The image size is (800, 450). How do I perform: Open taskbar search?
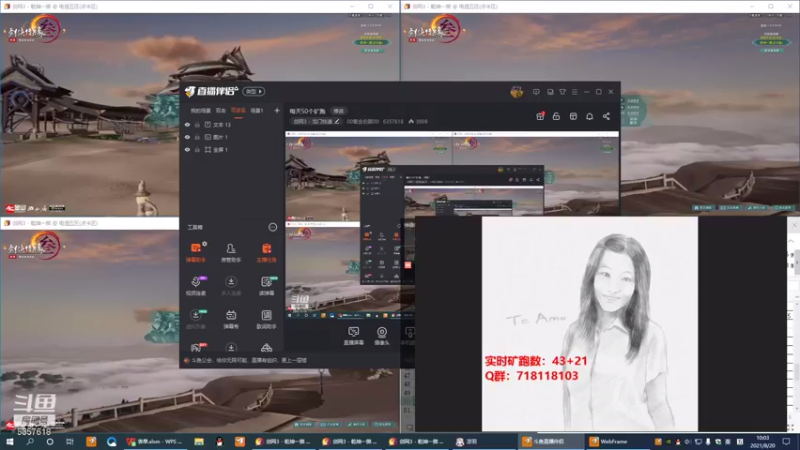[30, 441]
